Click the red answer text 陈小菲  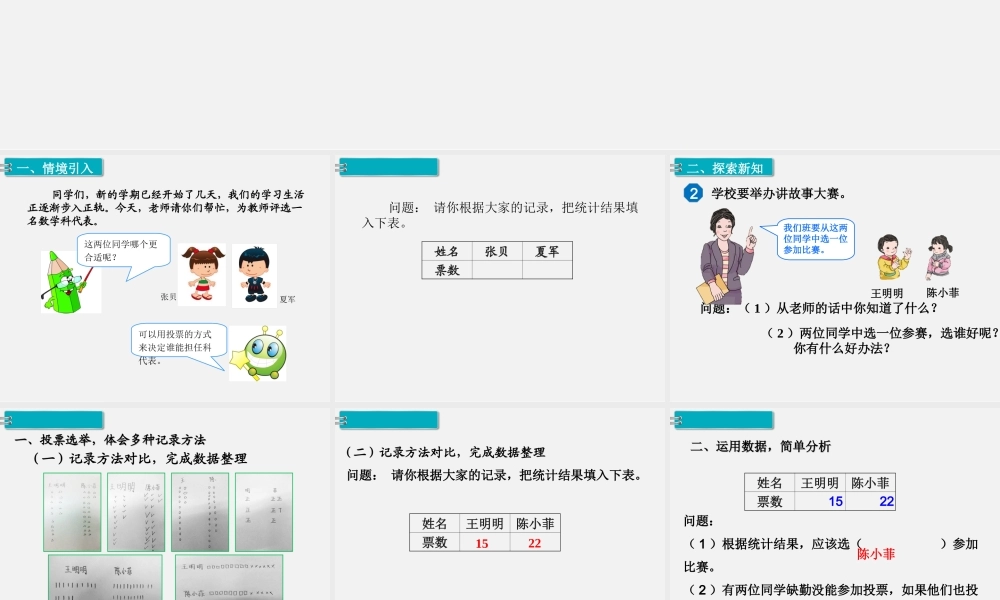pyautogui.click(x=876, y=554)
